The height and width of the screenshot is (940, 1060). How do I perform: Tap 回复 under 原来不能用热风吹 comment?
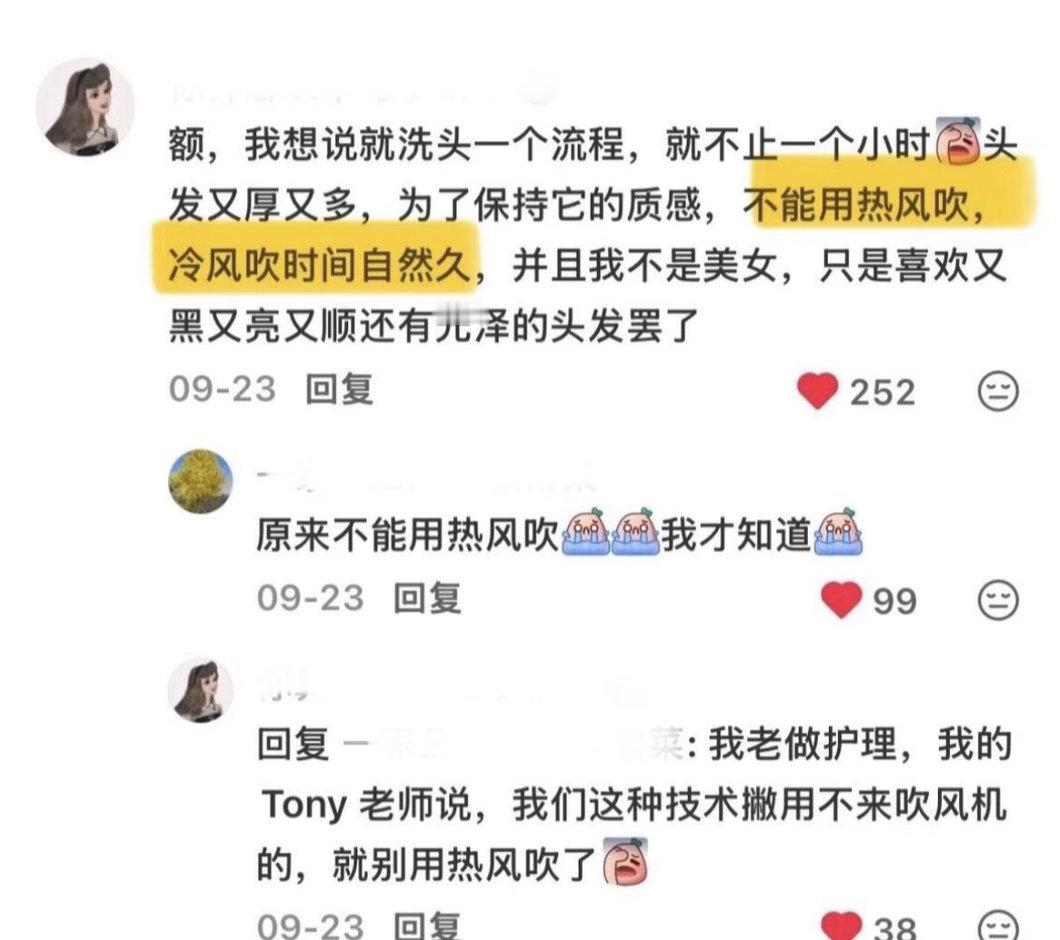[427, 598]
